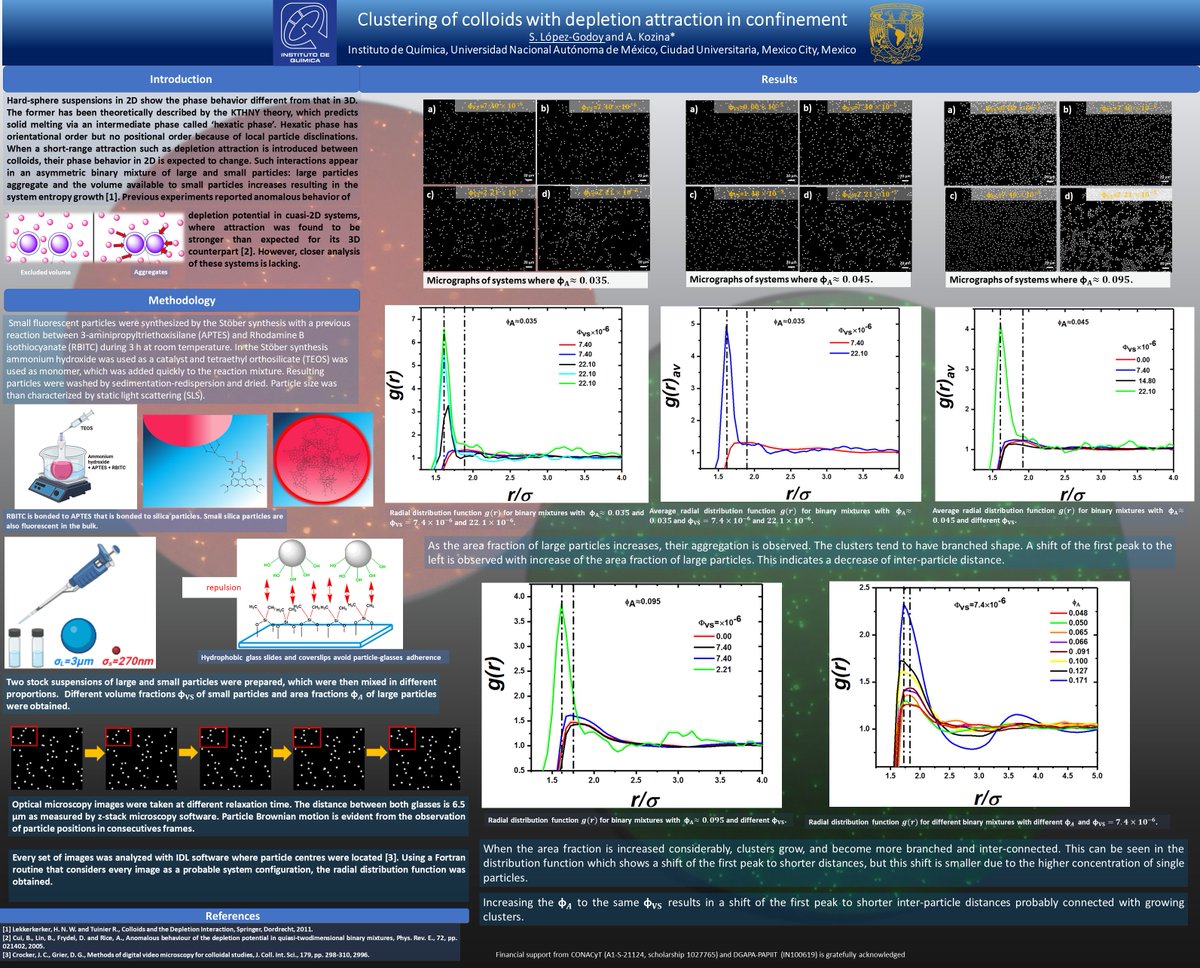Click the CONACyT financial support acknowledgement

(x=700, y=954)
